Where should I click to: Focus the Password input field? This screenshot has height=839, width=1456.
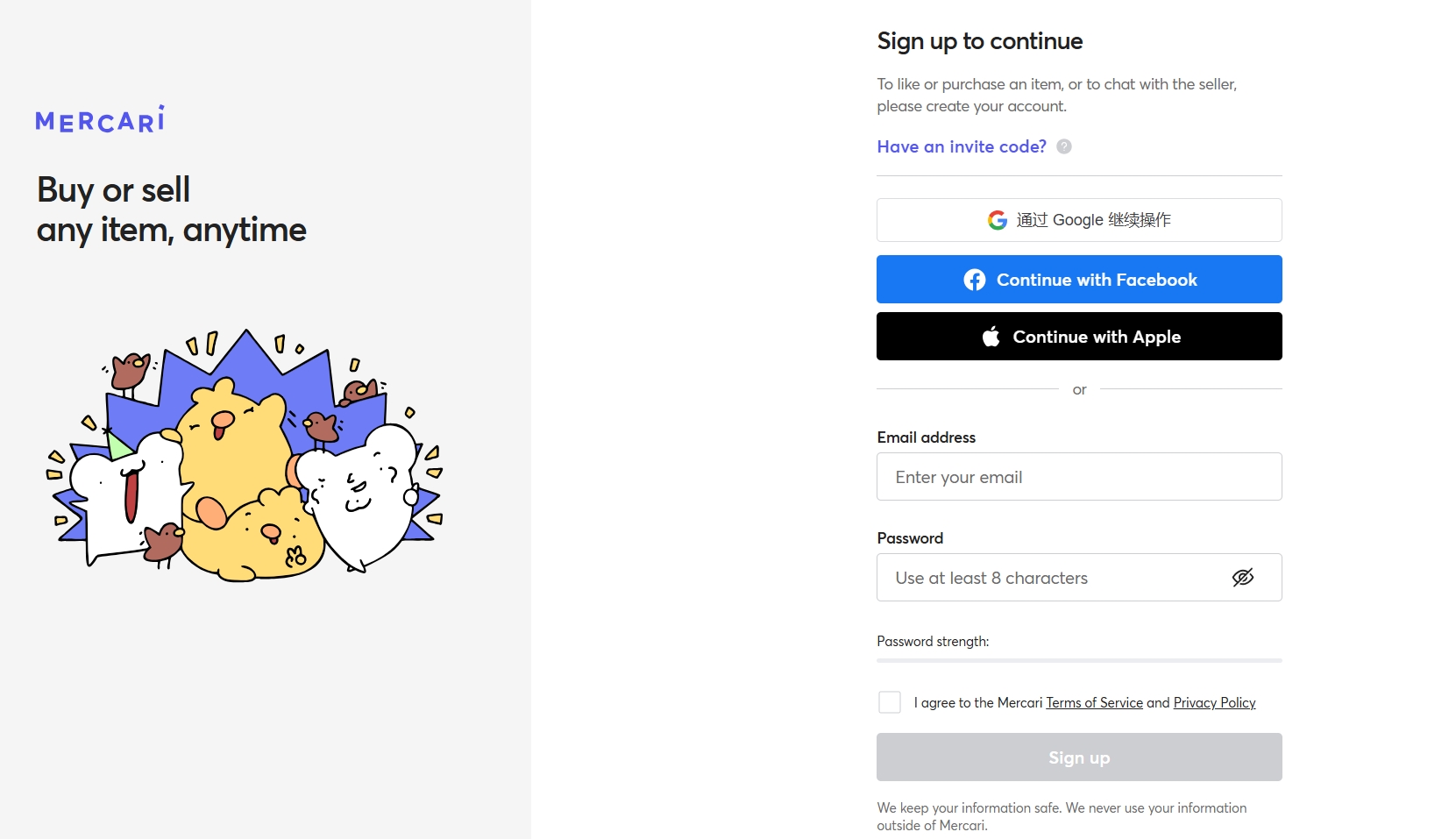click(x=1052, y=578)
